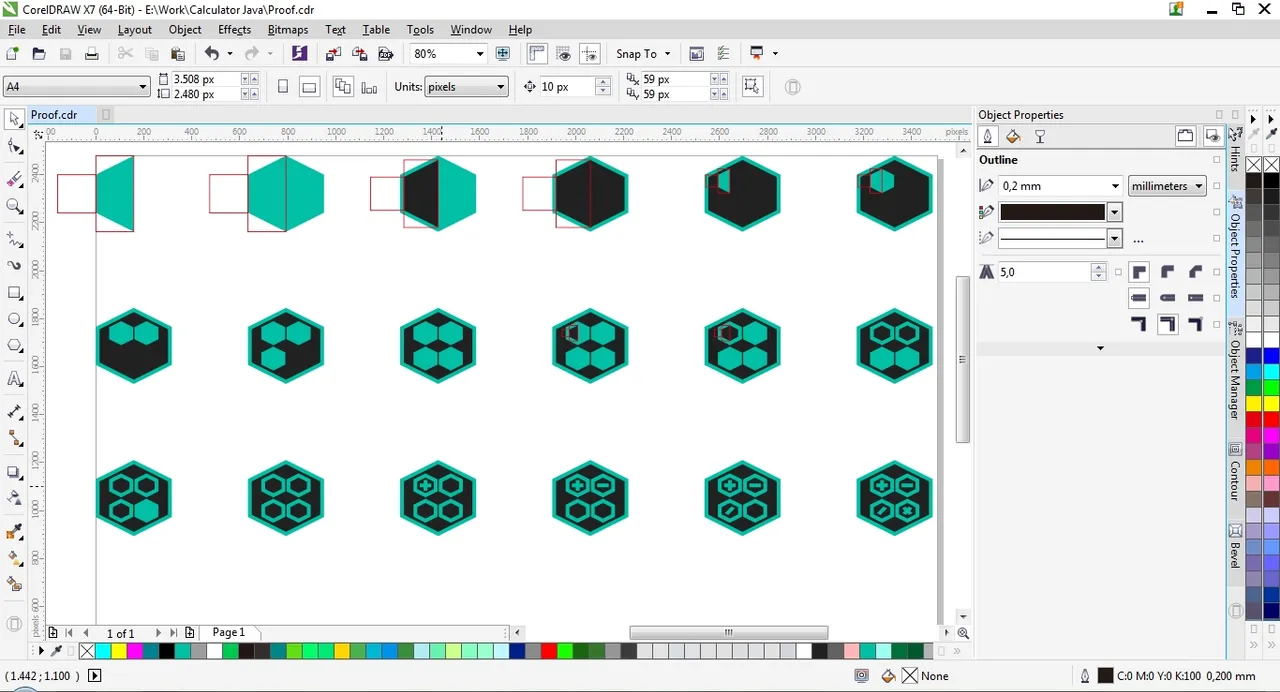This screenshot has height=692, width=1280.
Task: Select the Shape edit tool
Action: coord(14,148)
